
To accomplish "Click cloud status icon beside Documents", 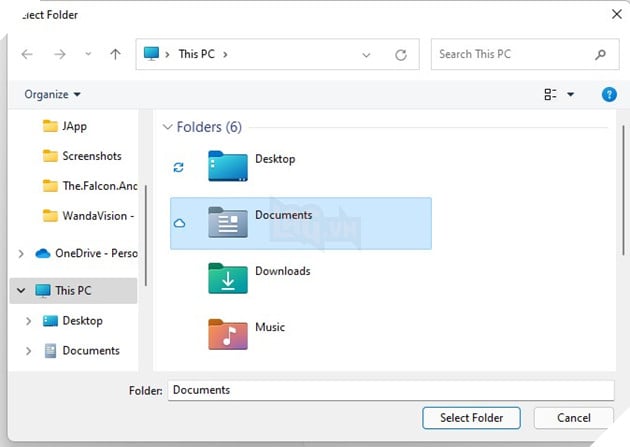I will point(179,223).
